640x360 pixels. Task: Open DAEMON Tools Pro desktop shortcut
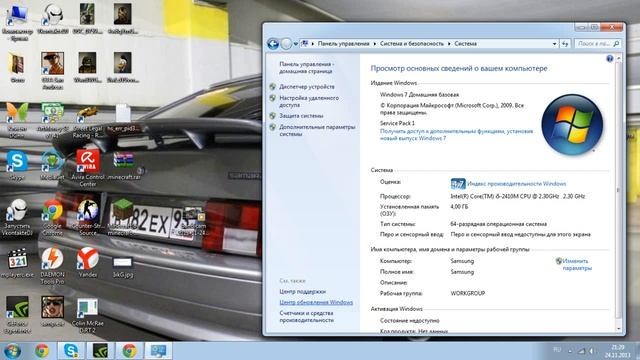coord(52,266)
